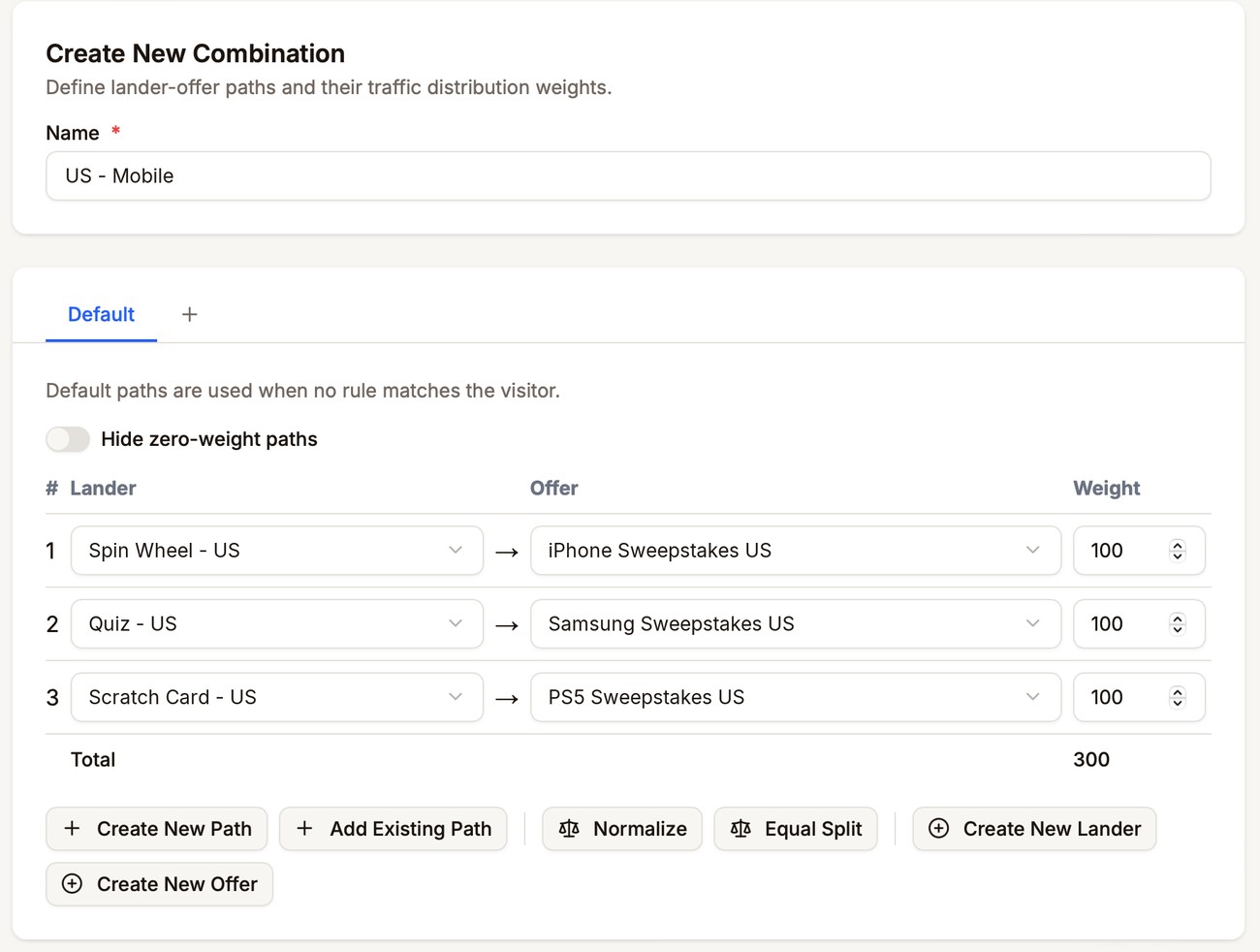
Task: Expand the Samsung Sweepstakes US offer dropdown
Action: coord(796,624)
